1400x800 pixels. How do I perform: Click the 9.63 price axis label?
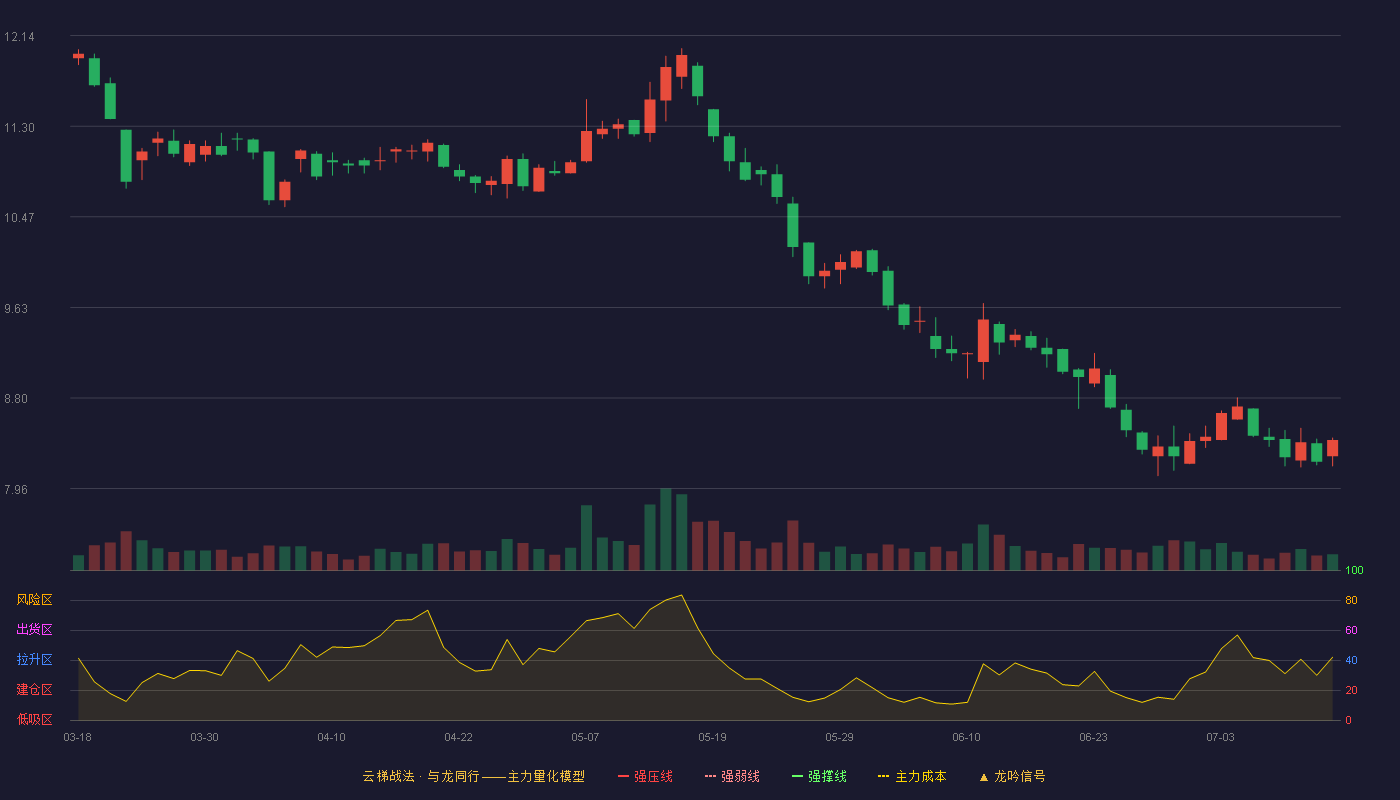coord(16,309)
